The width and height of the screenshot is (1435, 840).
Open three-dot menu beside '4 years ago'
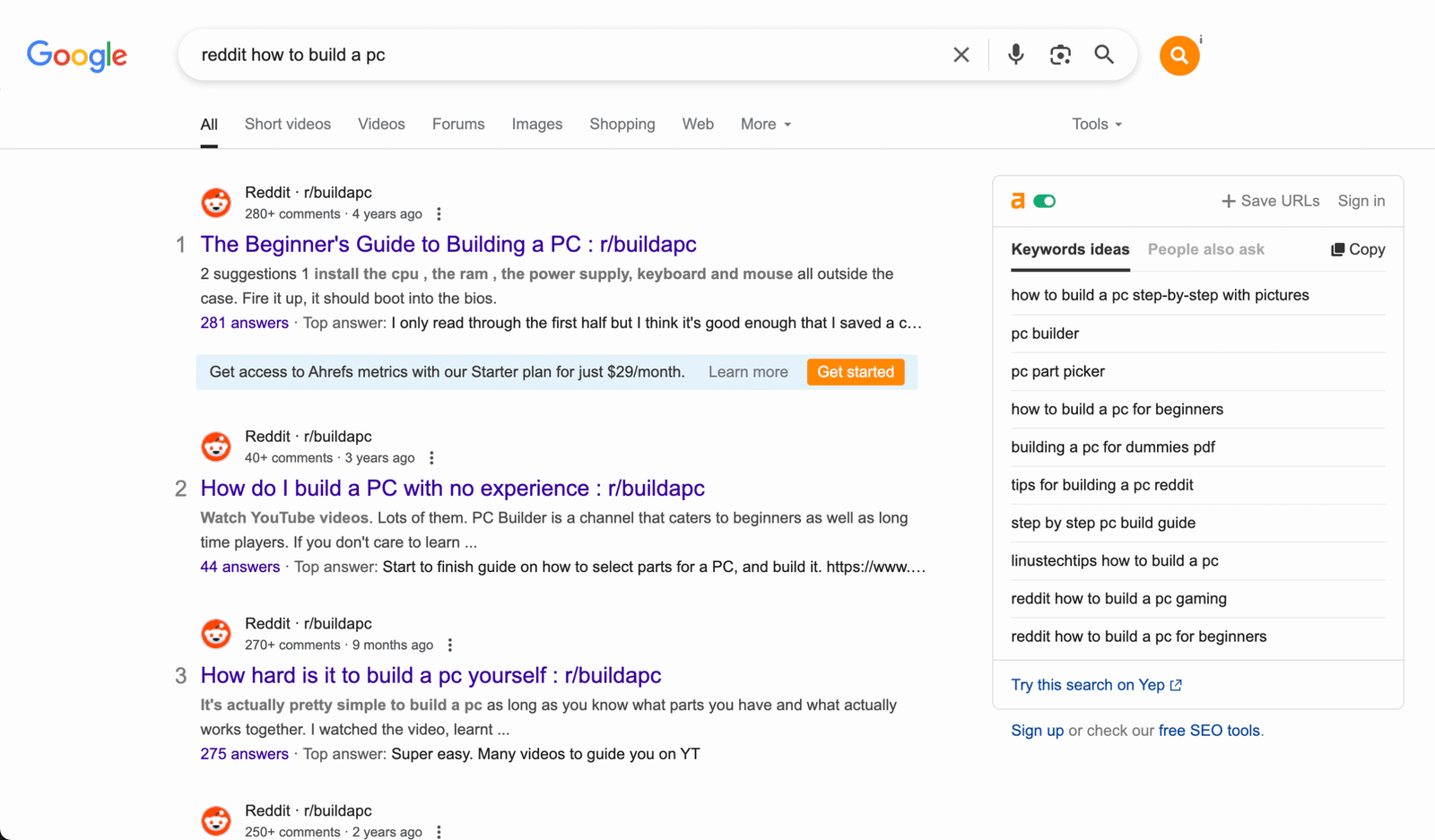pyautogui.click(x=439, y=214)
